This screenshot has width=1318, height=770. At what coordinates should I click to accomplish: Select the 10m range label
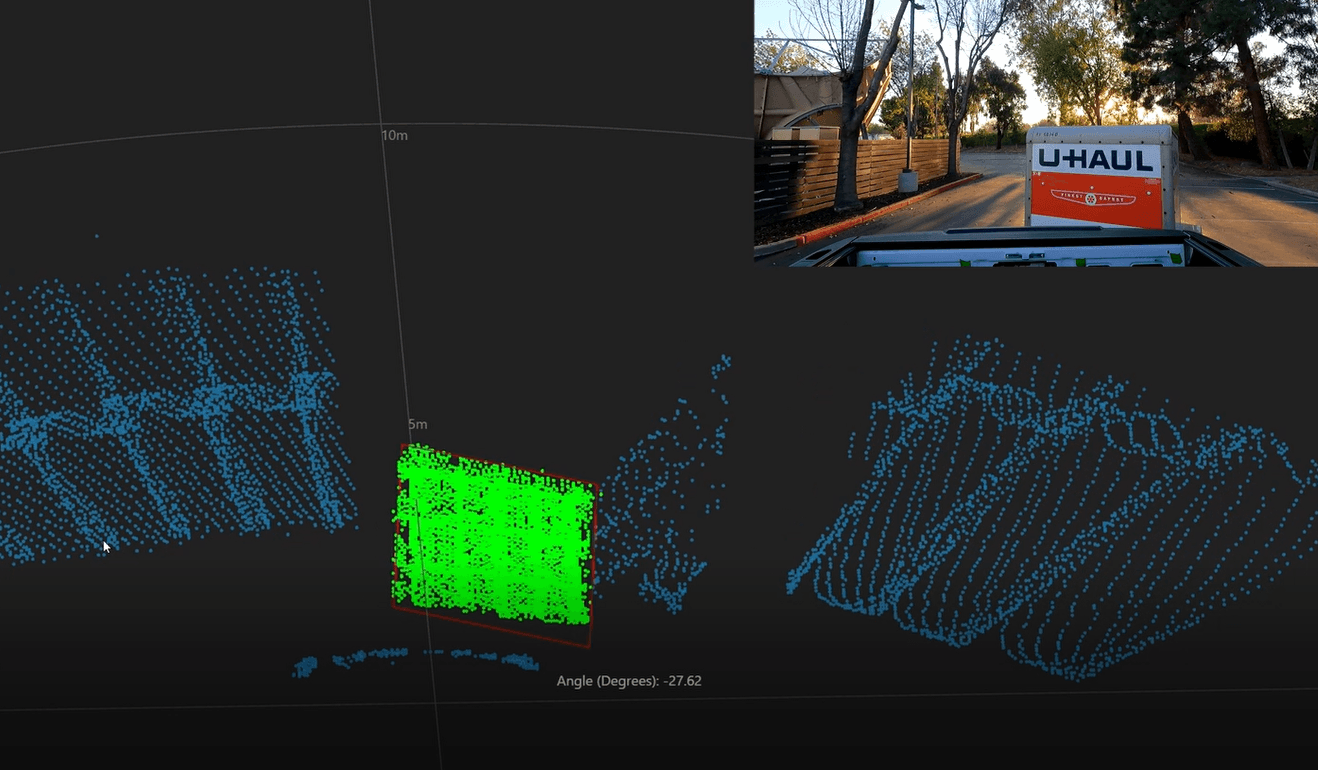(395, 135)
